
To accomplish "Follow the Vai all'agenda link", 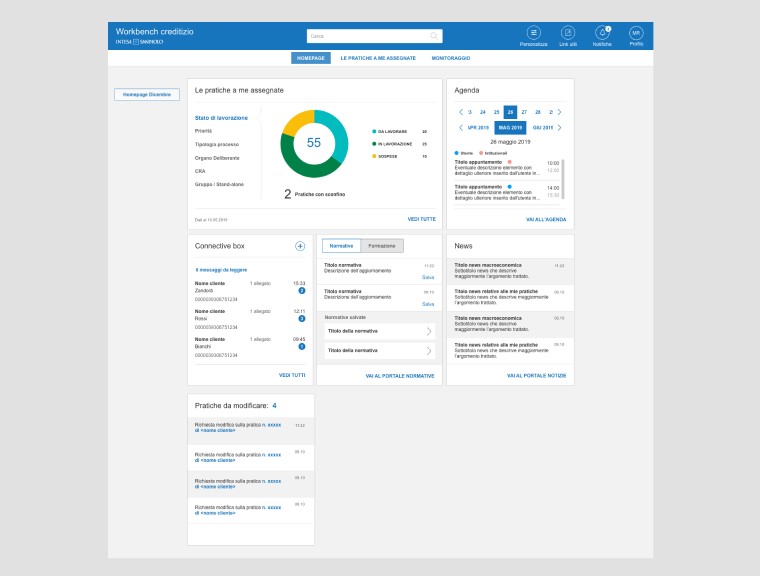I will [545, 219].
